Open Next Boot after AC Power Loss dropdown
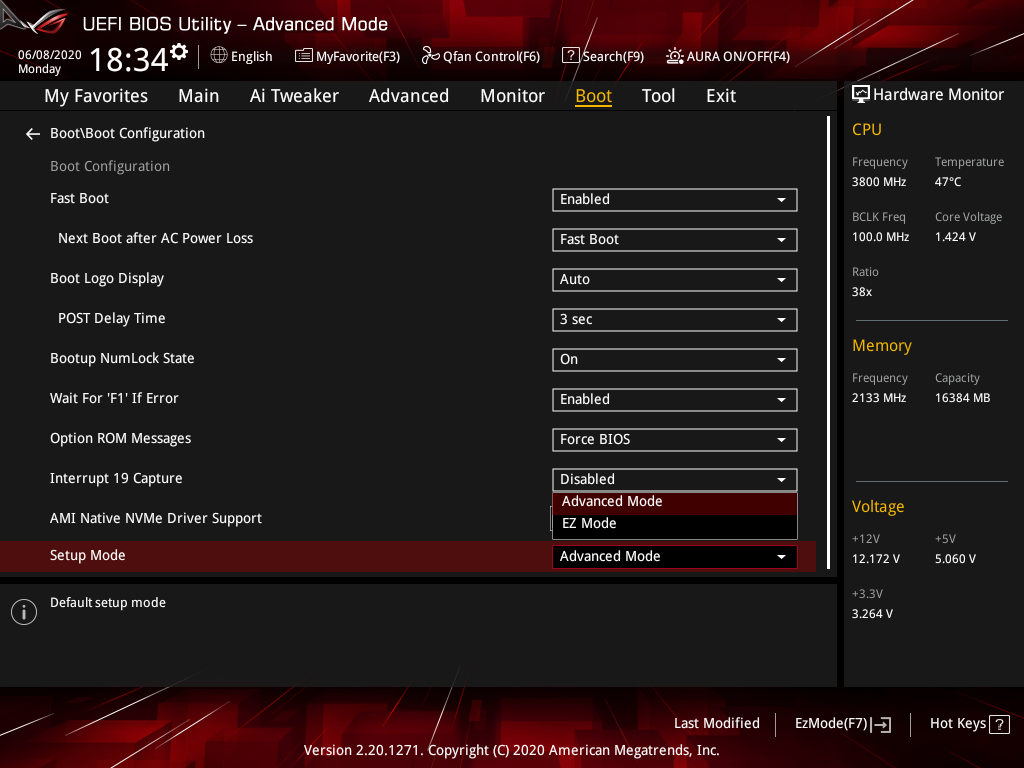The width and height of the screenshot is (1024, 768). click(675, 240)
